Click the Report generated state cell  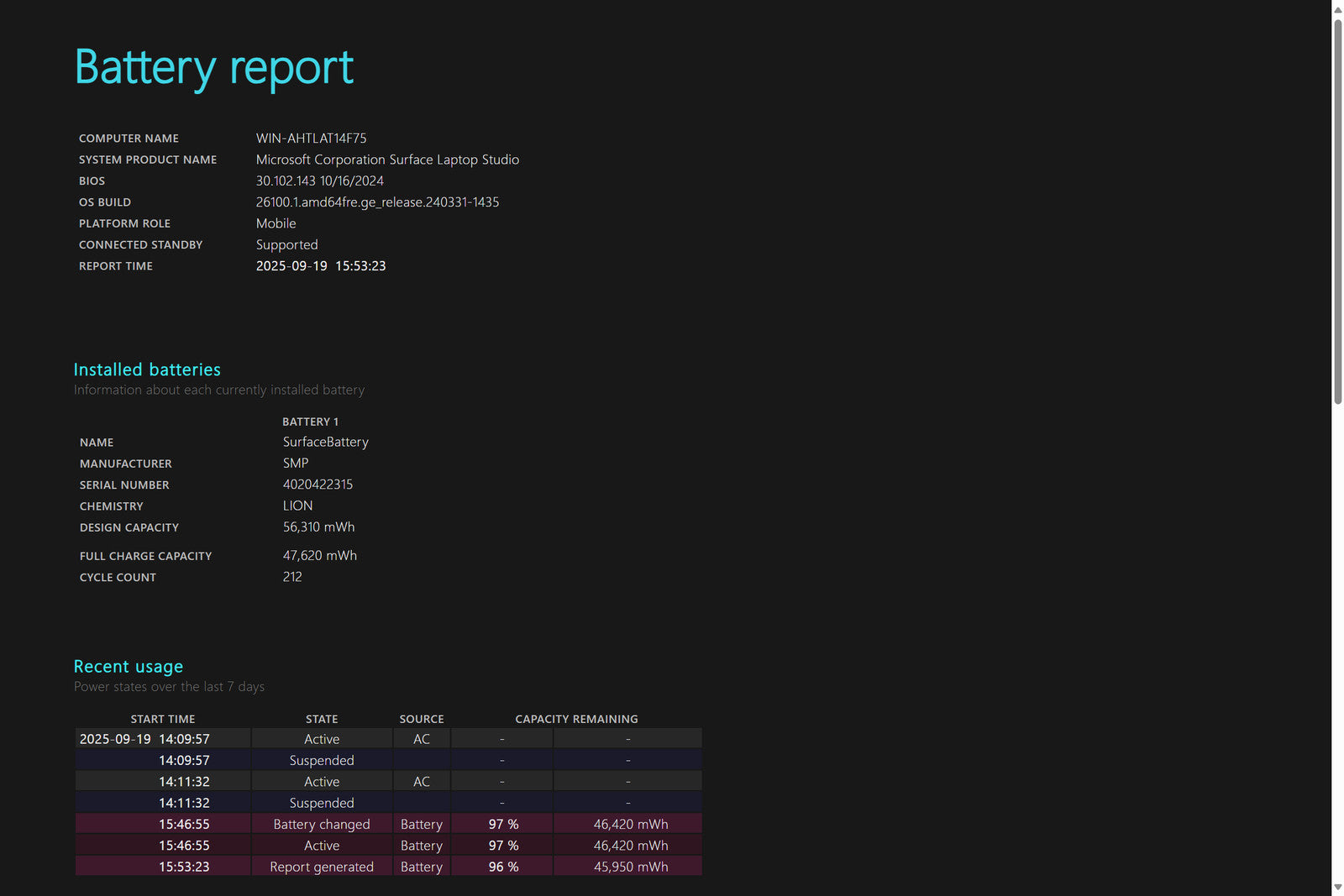[x=322, y=867]
